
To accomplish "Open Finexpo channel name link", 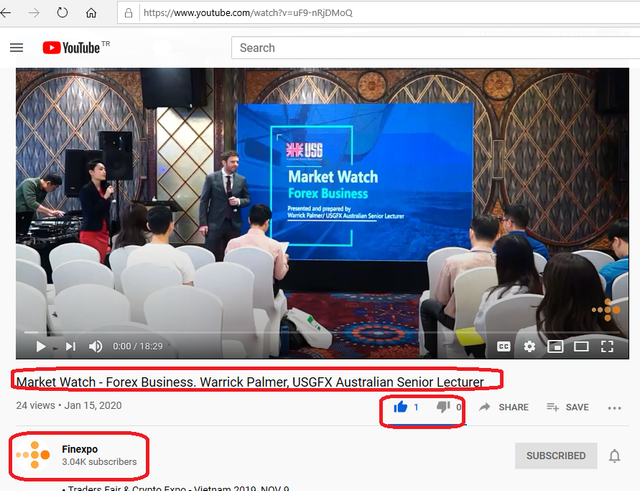I will [80, 449].
